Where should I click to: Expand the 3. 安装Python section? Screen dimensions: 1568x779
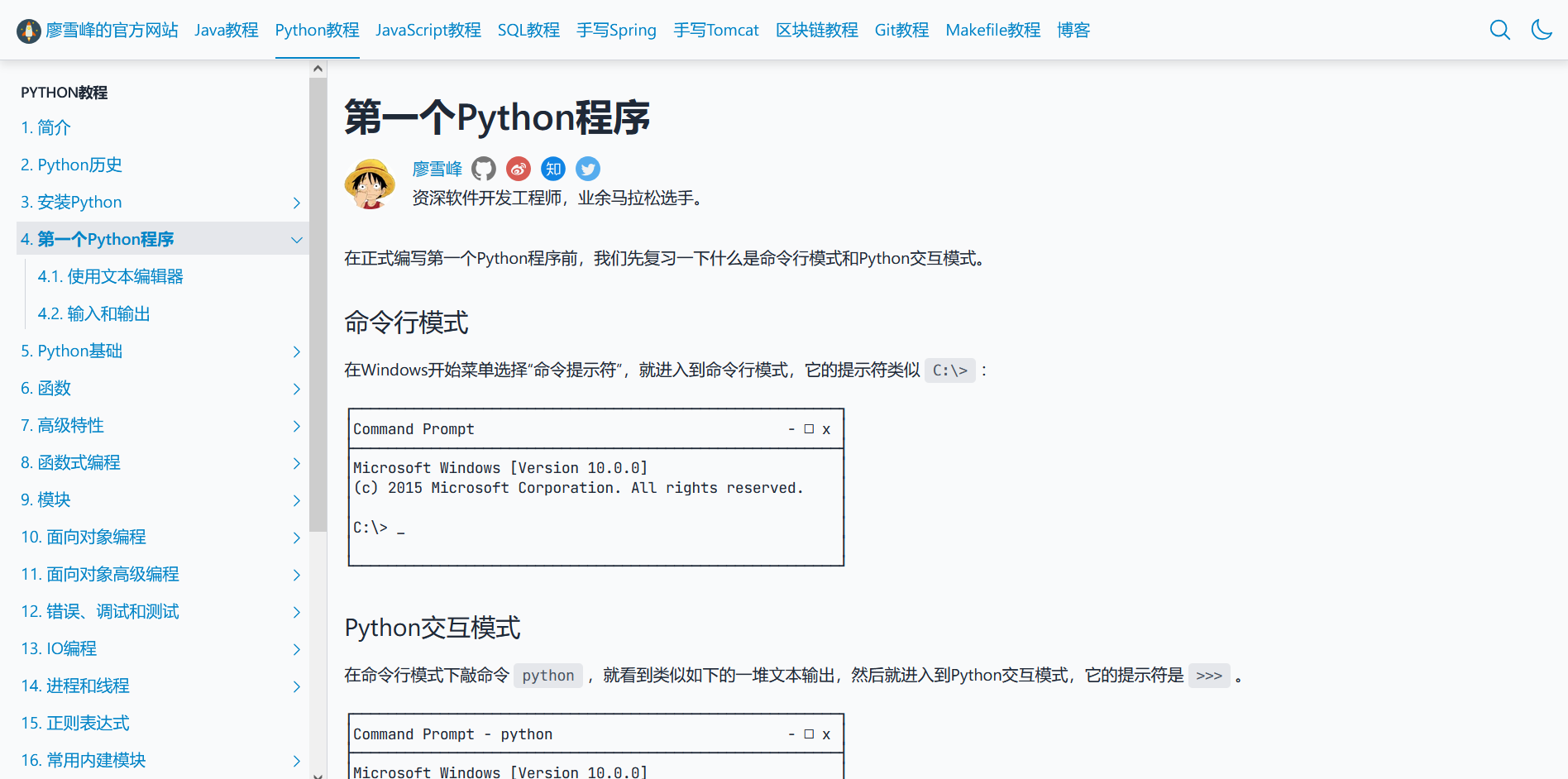click(296, 202)
